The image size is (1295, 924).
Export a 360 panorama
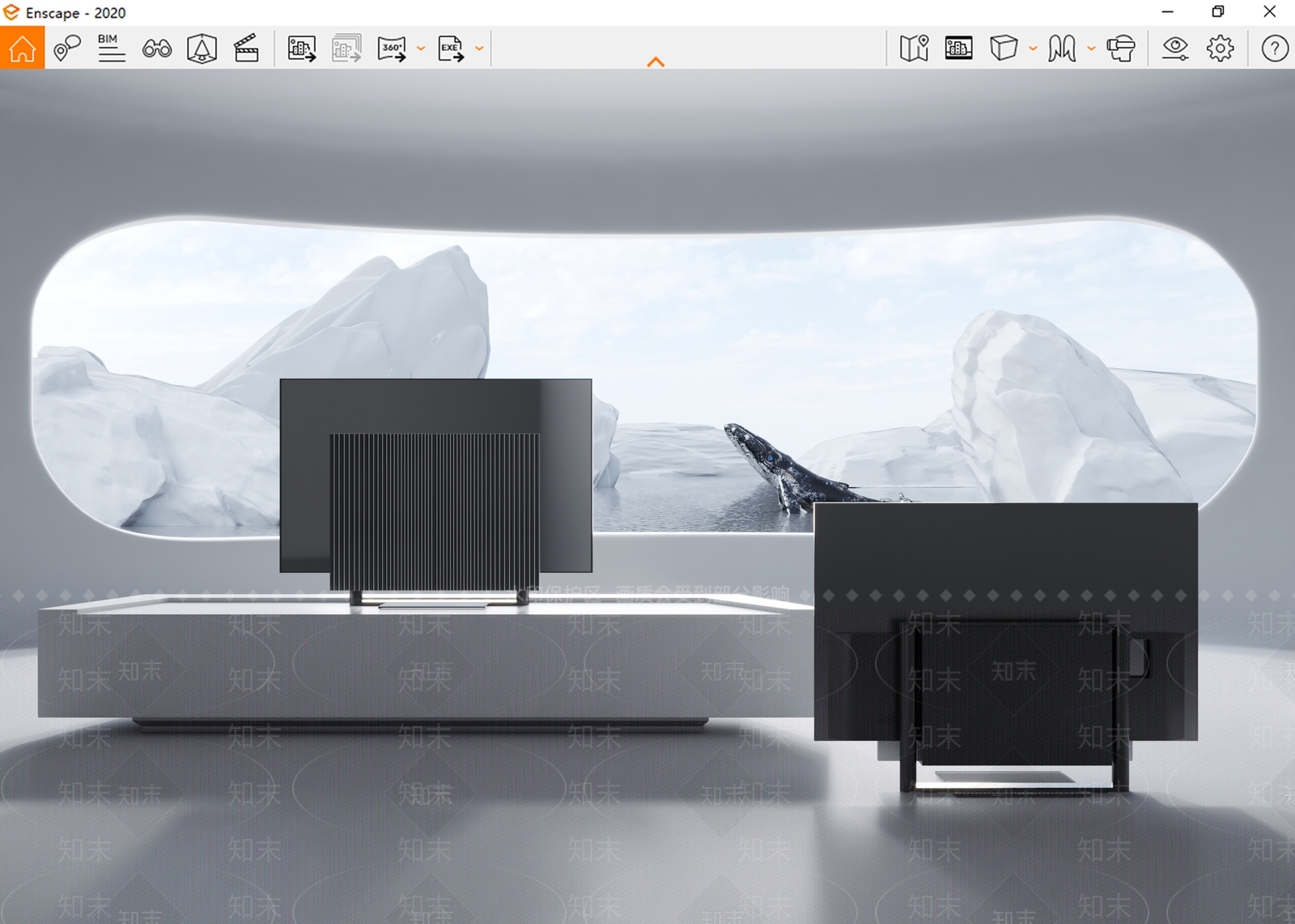coord(392,49)
